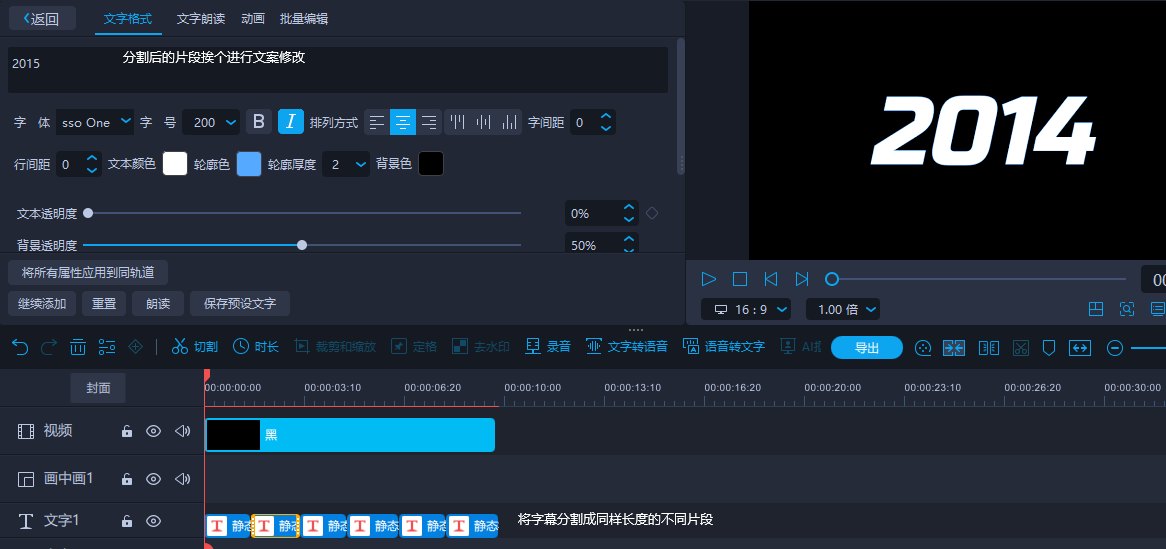
Task: Mute the 视频 track audio
Action: [x=182, y=431]
